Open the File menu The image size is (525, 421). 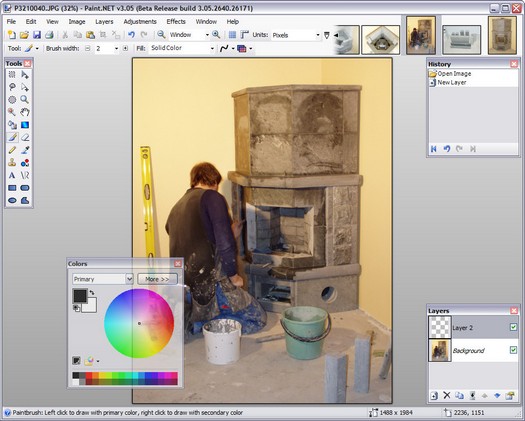11,21
